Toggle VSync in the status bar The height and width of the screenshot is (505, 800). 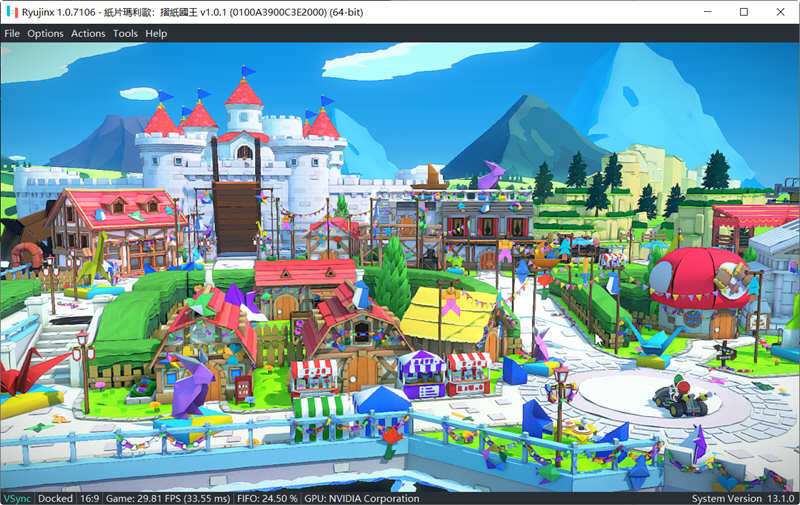(17, 498)
